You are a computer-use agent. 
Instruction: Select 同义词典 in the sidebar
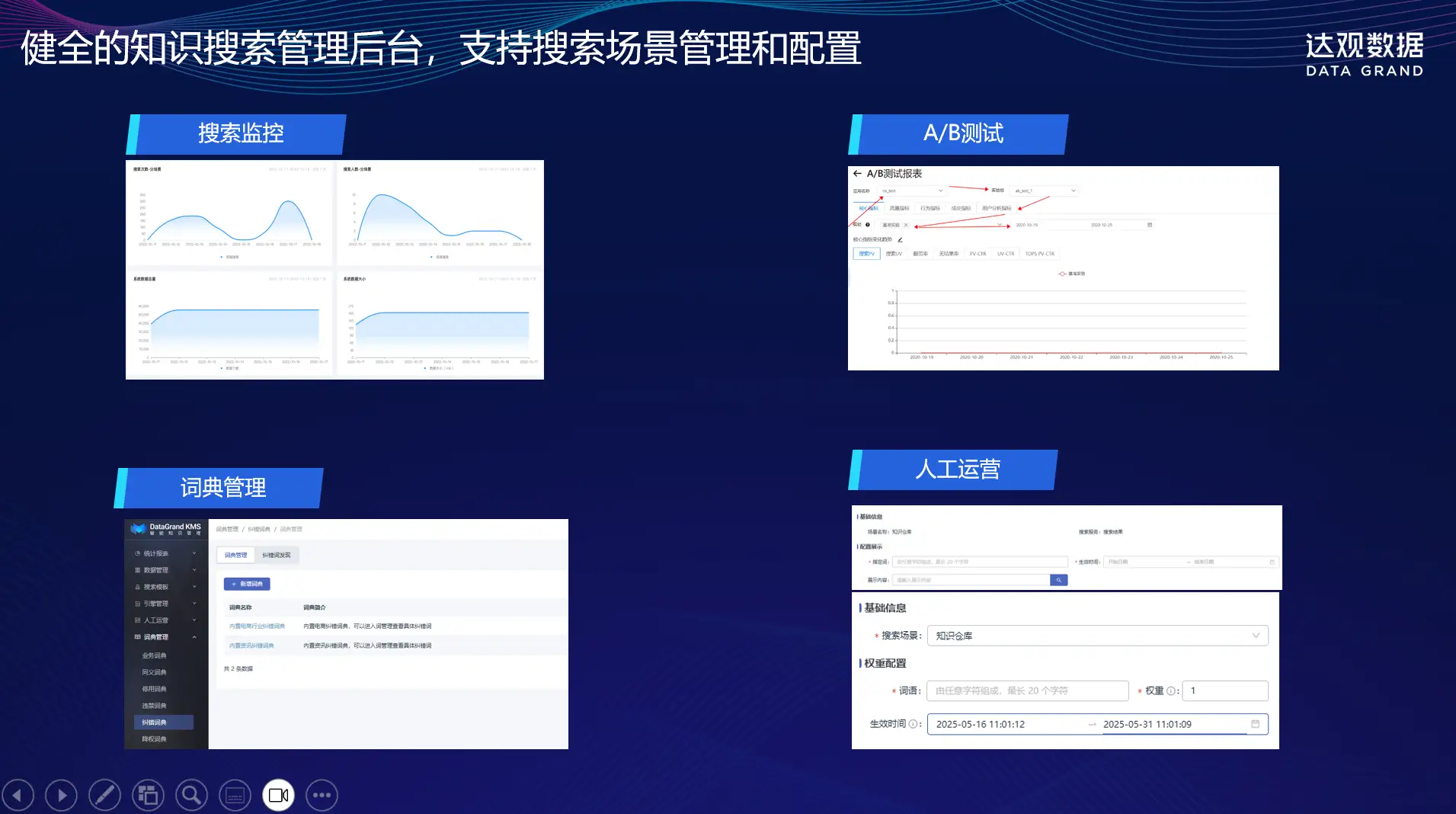154,672
